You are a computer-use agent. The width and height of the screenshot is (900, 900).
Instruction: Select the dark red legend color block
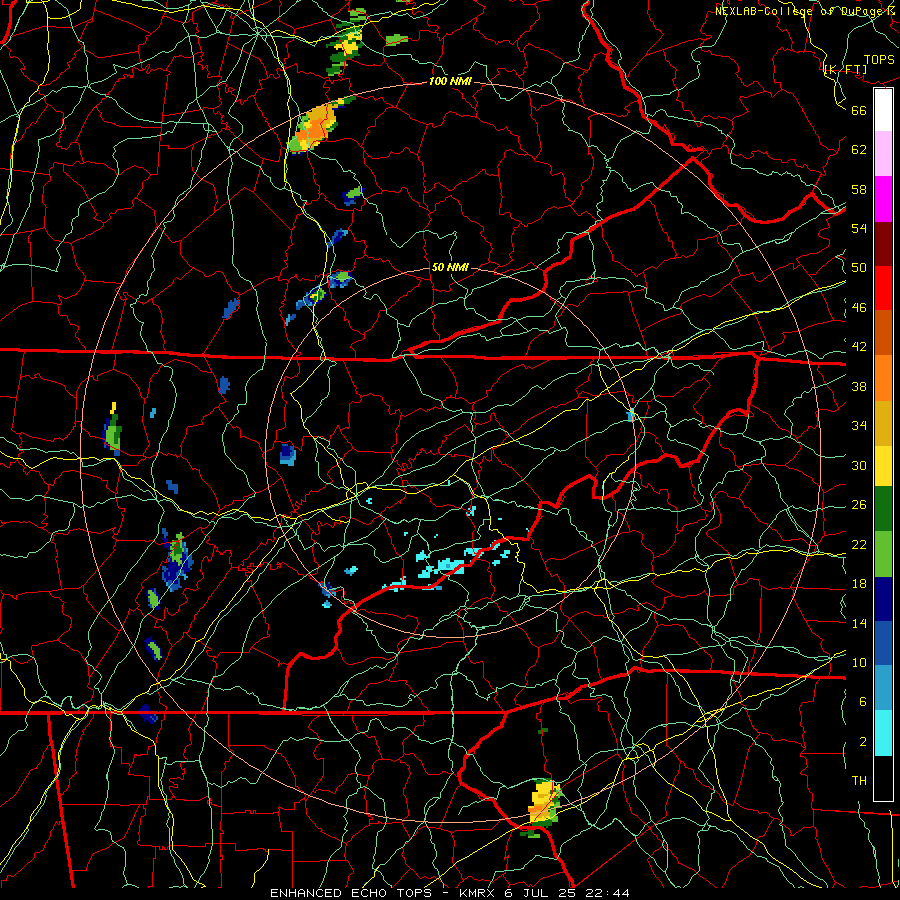tap(883, 244)
